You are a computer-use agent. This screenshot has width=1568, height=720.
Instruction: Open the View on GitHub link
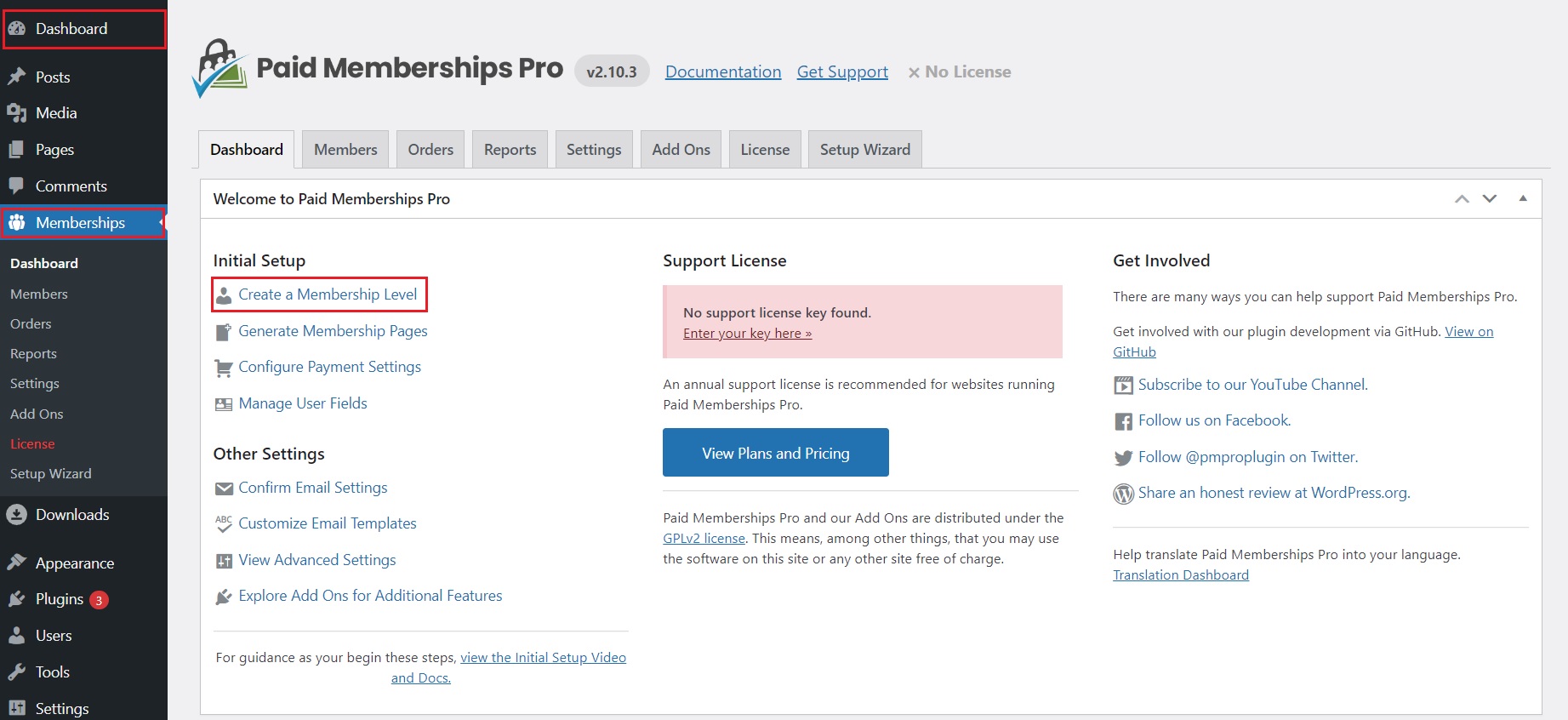point(1468,331)
